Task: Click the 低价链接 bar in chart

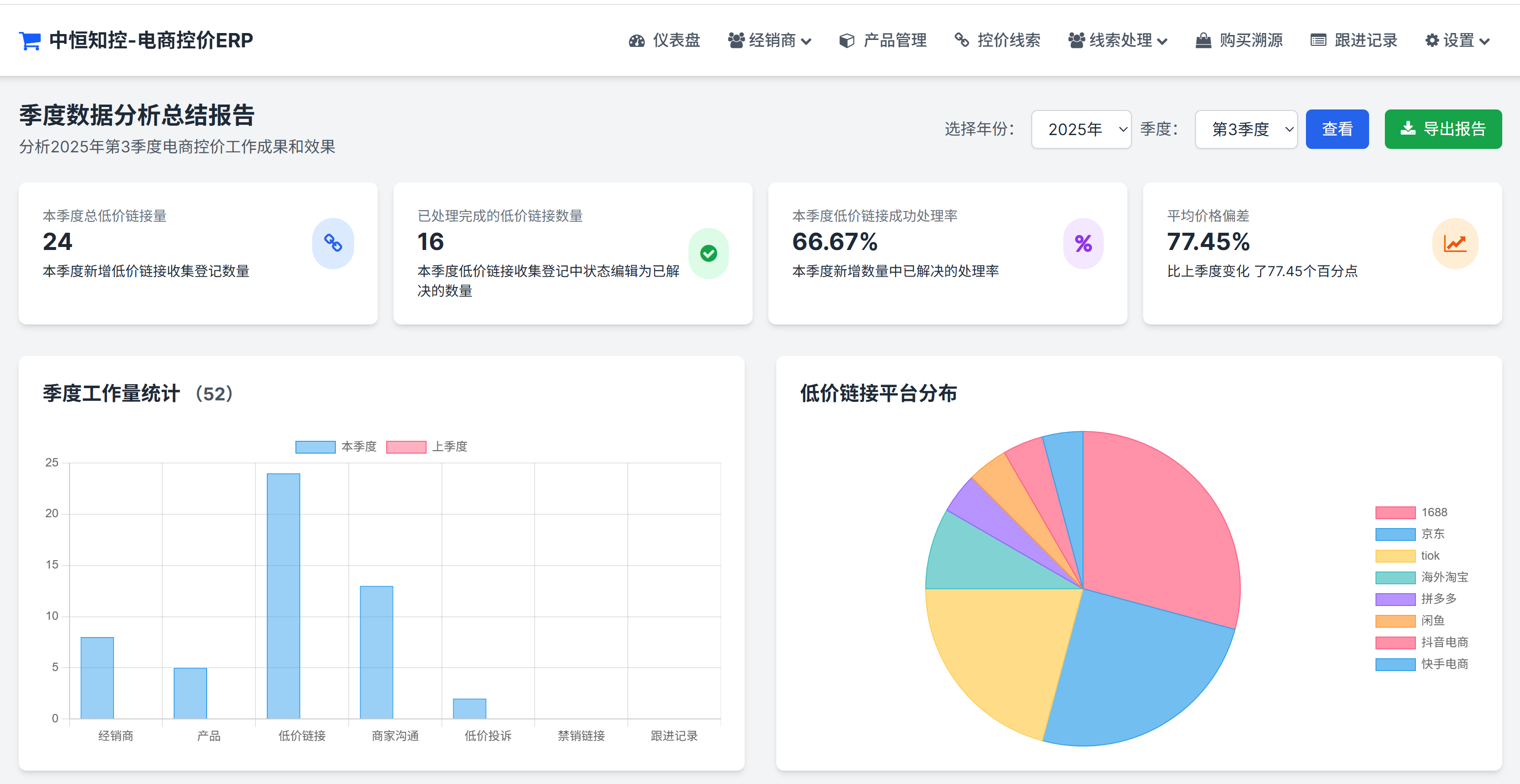Action: pyautogui.click(x=283, y=596)
